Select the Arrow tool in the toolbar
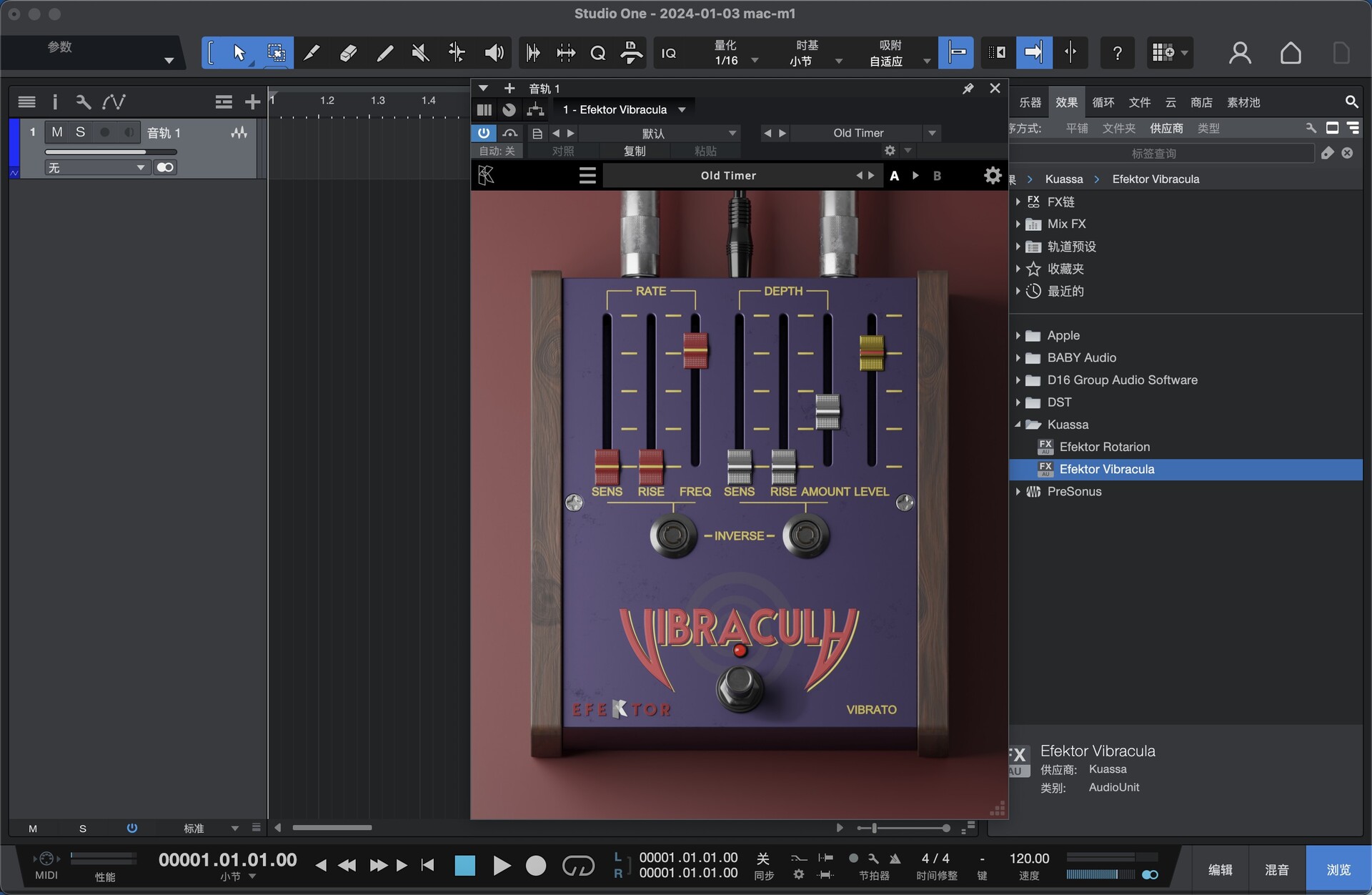The image size is (1372, 895). coord(239,53)
